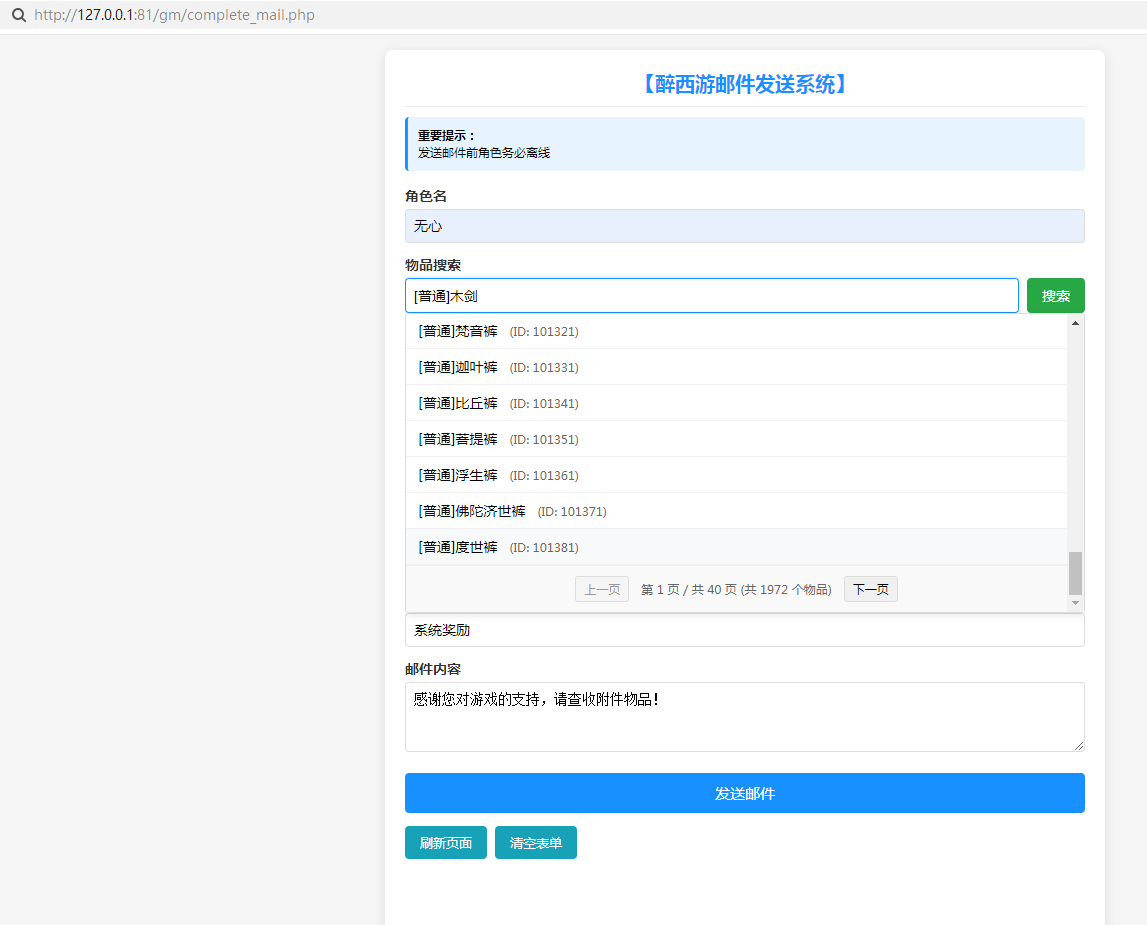Viewport: 1147px width, 925px height.
Task: Choose [普通]比丘裤 ID 101341
Action: (x=737, y=403)
